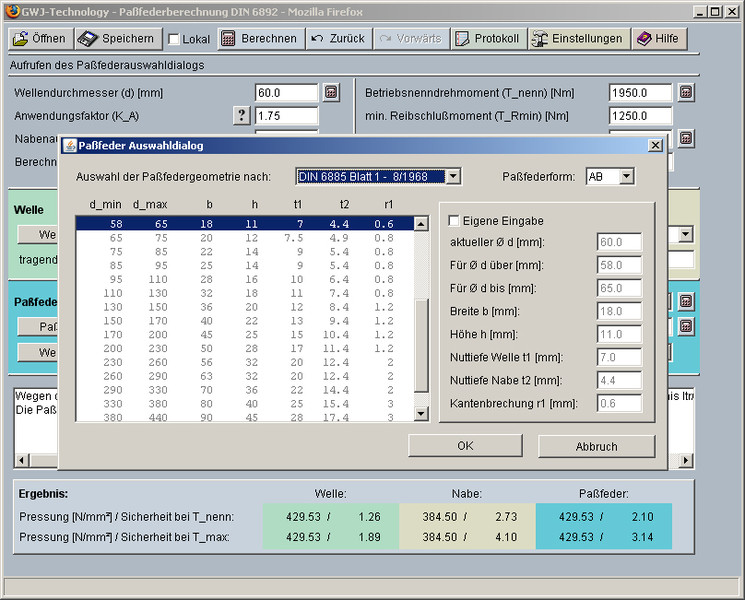This screenshot has width=745, height=600.
Task: Expand the DIN 6885 Blatt 1 geometry dropdown
Action: pyautogui.click(x=453, y=177)
